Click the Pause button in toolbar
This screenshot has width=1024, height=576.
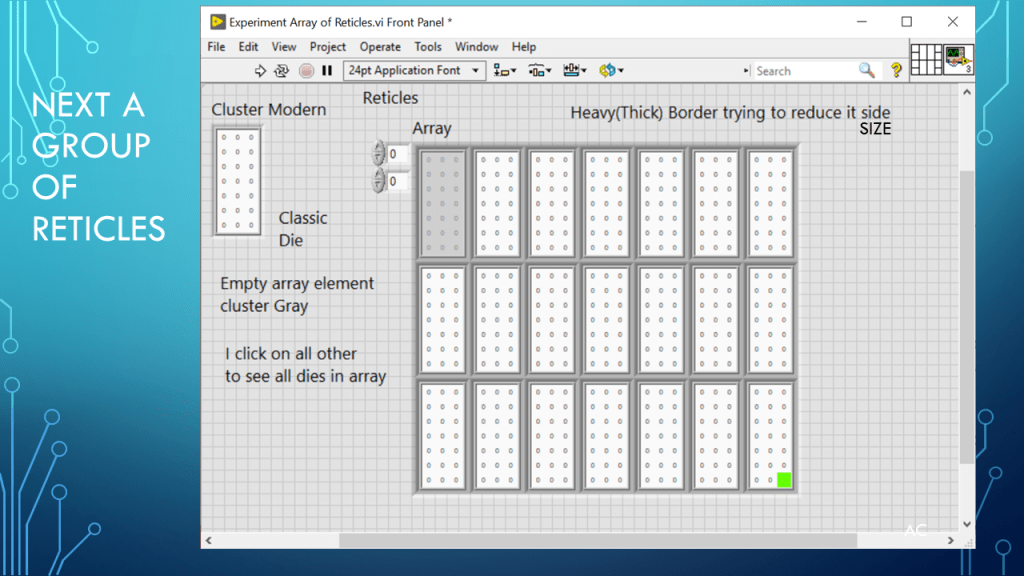327,71
